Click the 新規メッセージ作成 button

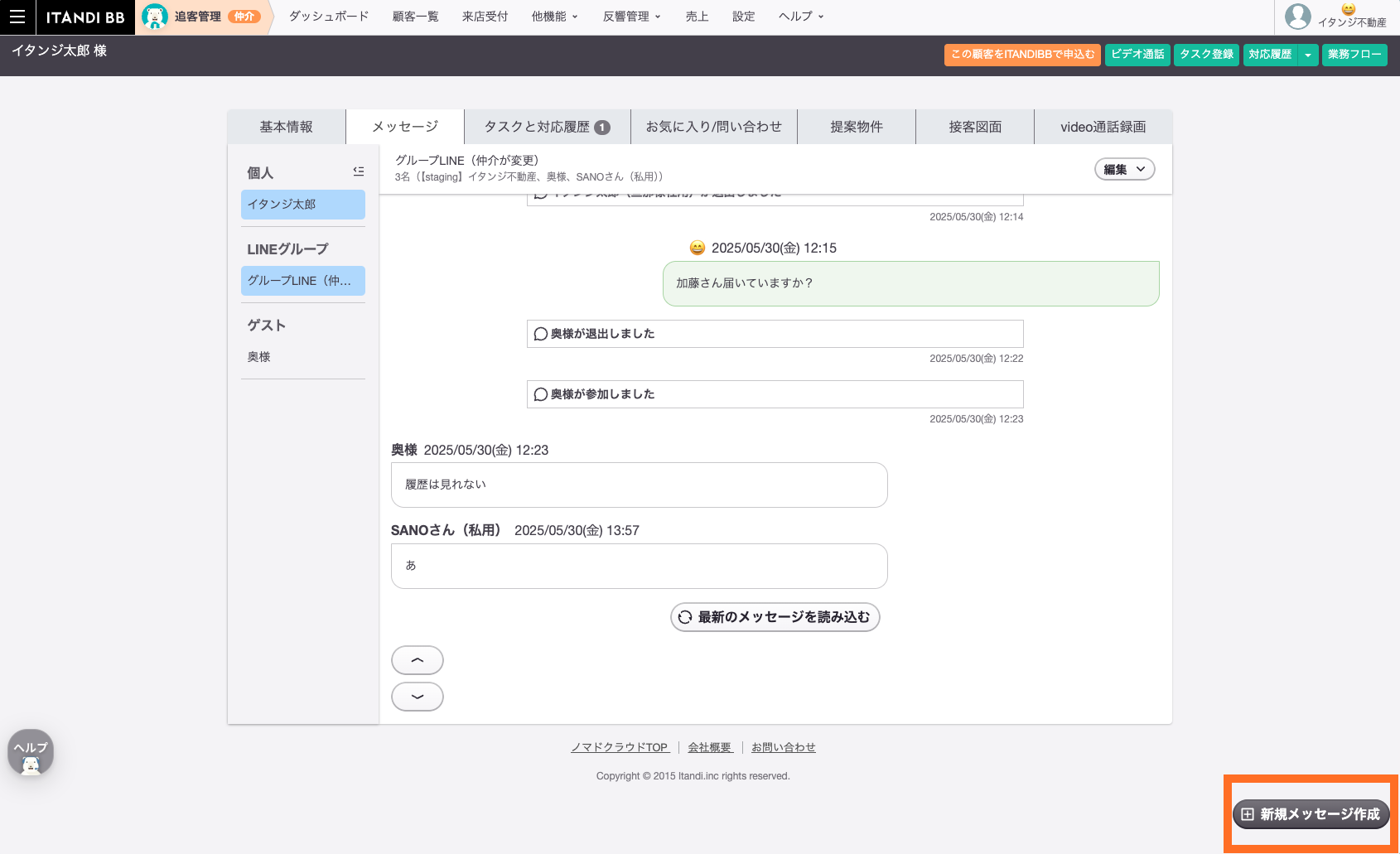tap(1311, 814)
